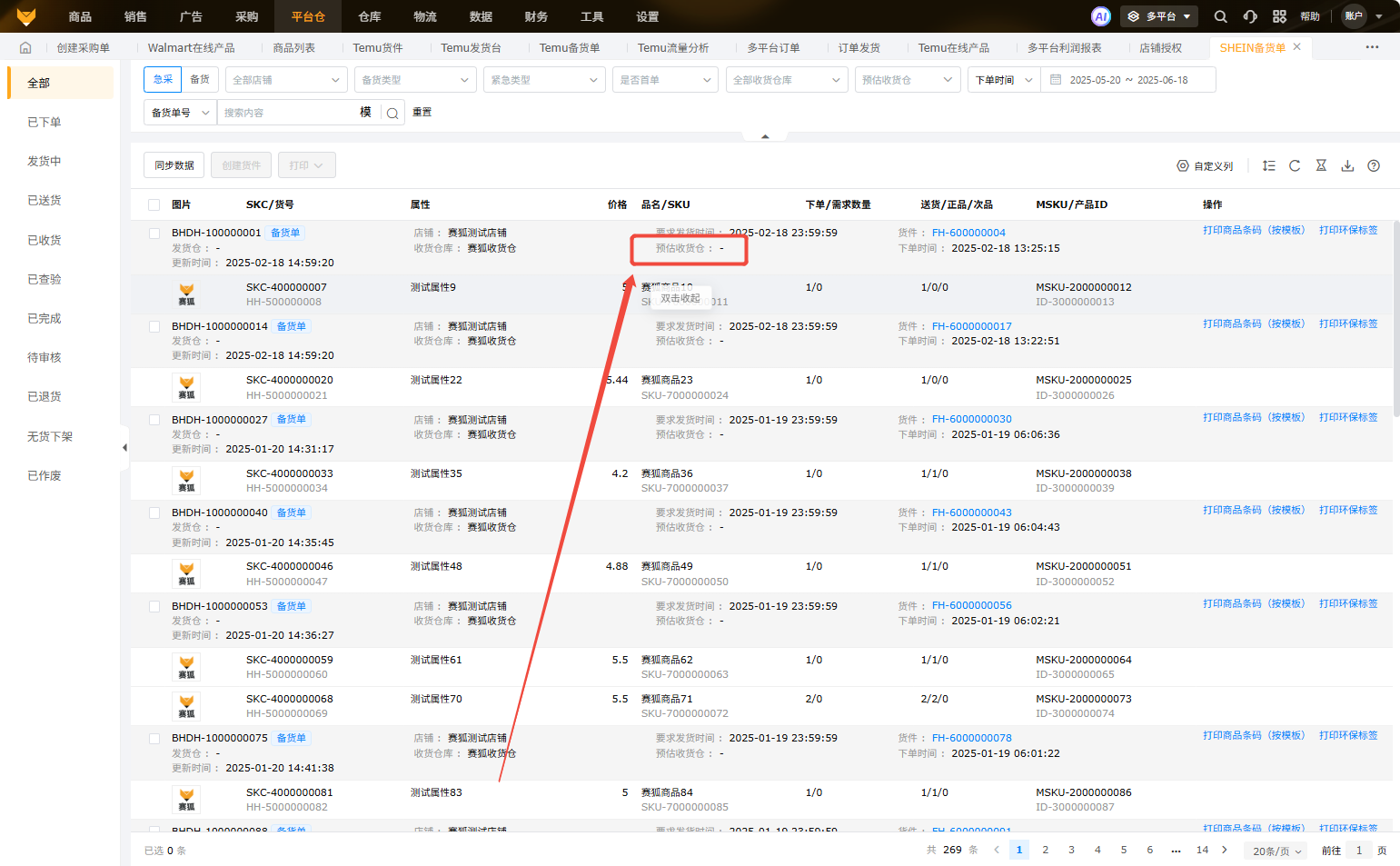1400x866 pixels.
Task: Click the home icon in tab bar
Action: click(x=25, y=48)
